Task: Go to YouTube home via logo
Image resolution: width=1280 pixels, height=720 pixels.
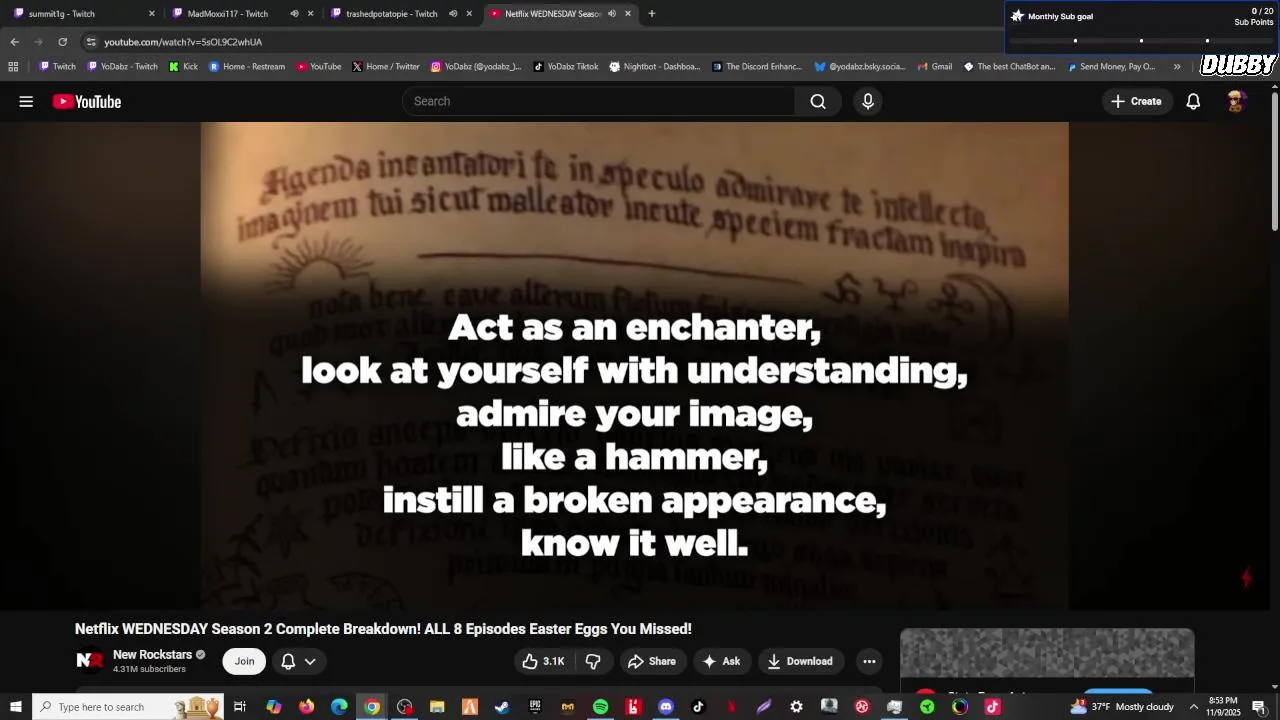Action: pyautogui.click(x=87, y=101)
